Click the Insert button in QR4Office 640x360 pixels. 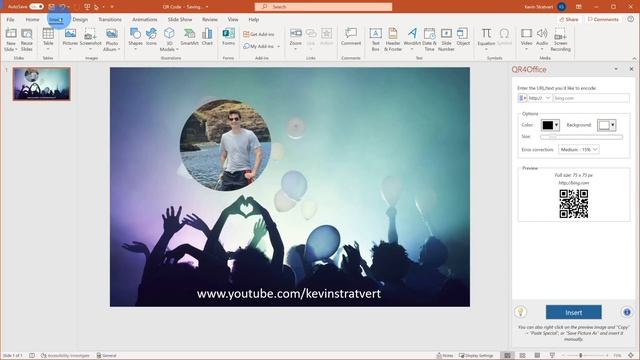(573, 312)
